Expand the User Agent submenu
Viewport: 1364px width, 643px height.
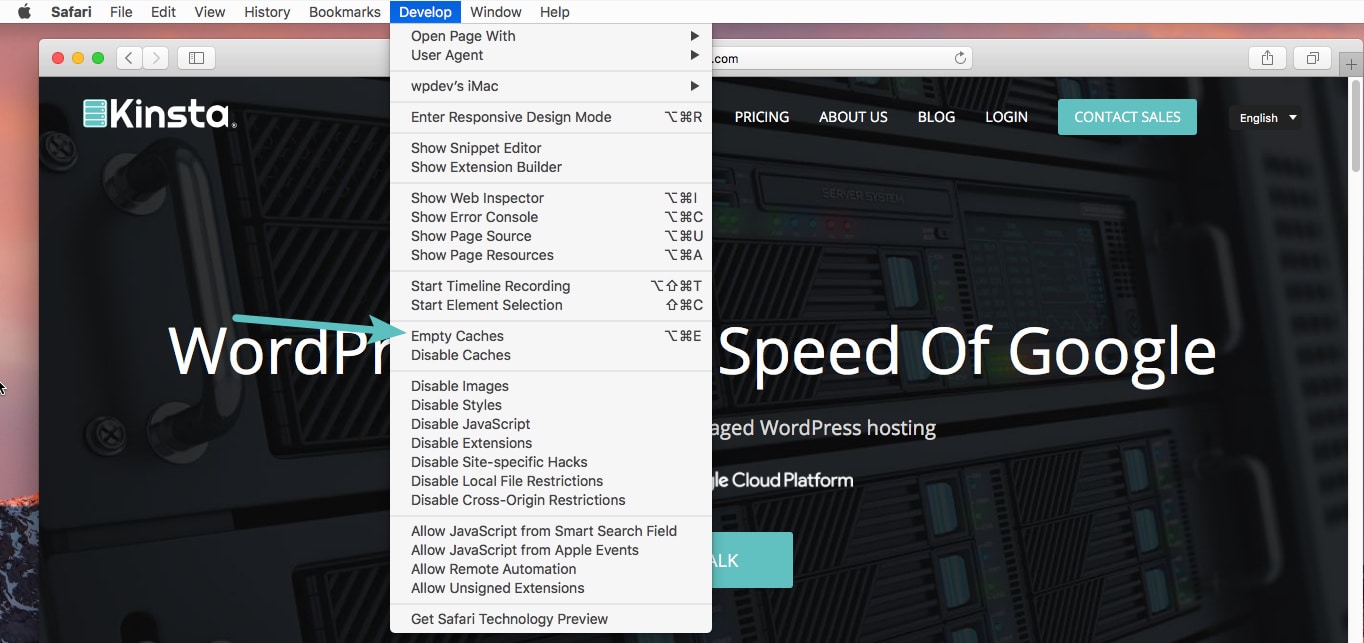click(551, 55)
